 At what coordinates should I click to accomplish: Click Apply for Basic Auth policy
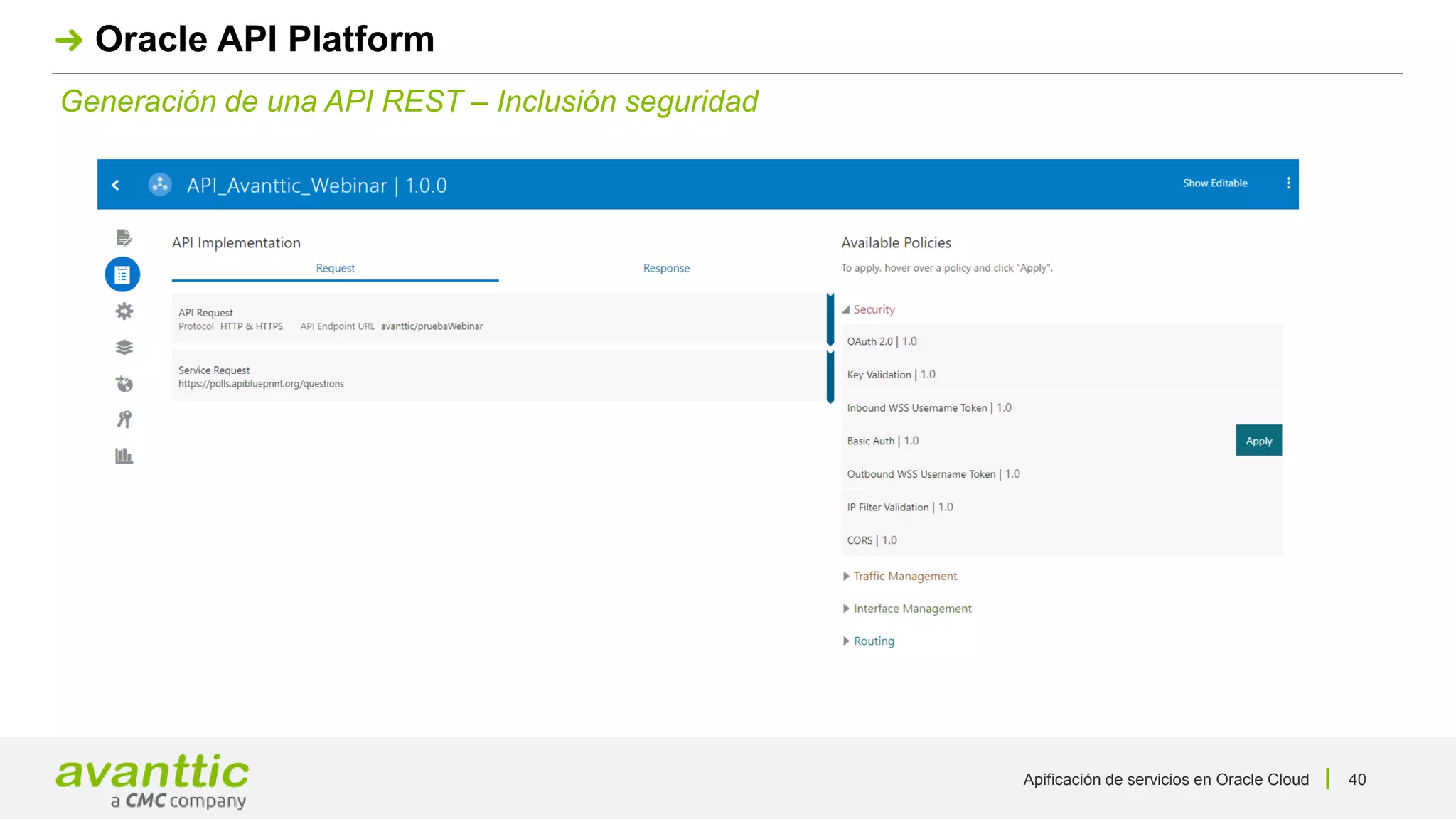(1258, 441)
